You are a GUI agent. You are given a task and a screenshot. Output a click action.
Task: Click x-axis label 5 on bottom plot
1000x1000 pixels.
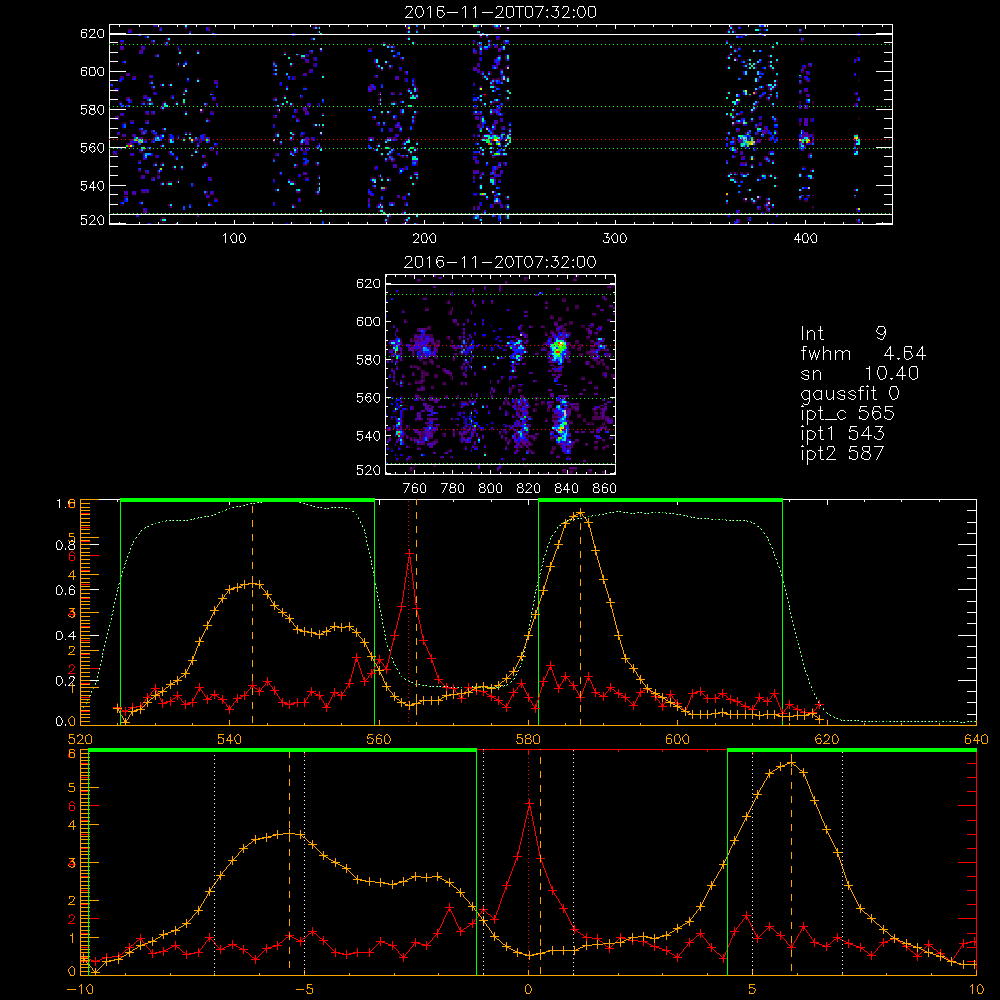pos(753,989)
